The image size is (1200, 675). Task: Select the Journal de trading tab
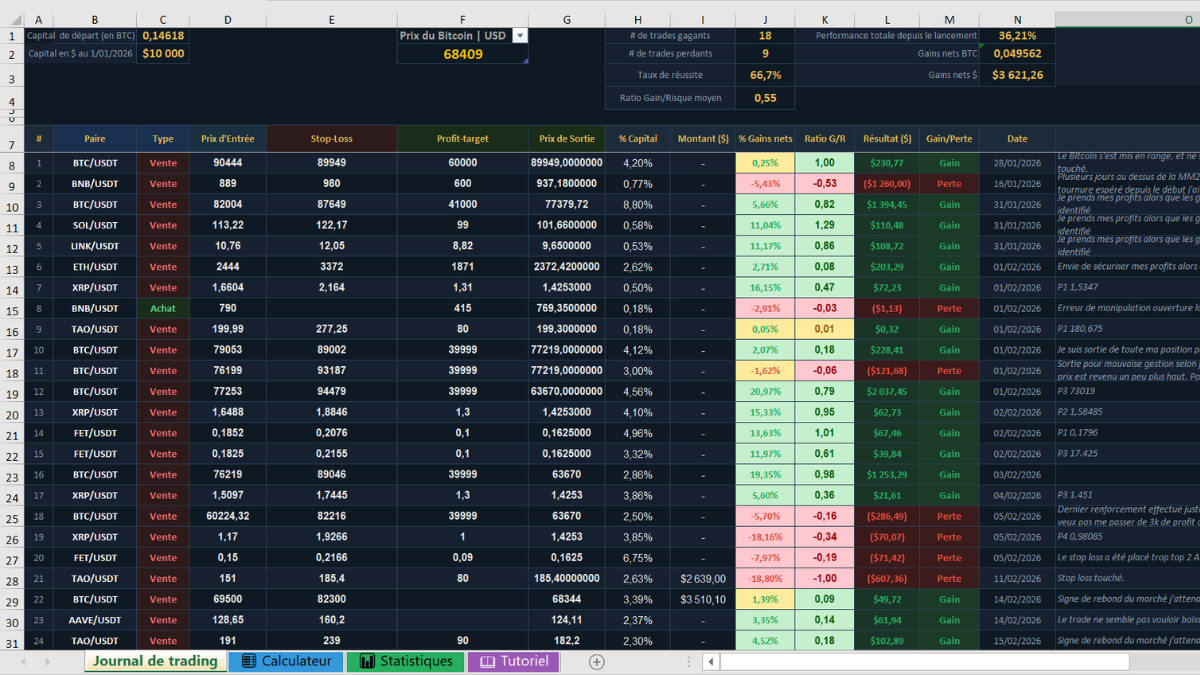(x=154, y=661)
